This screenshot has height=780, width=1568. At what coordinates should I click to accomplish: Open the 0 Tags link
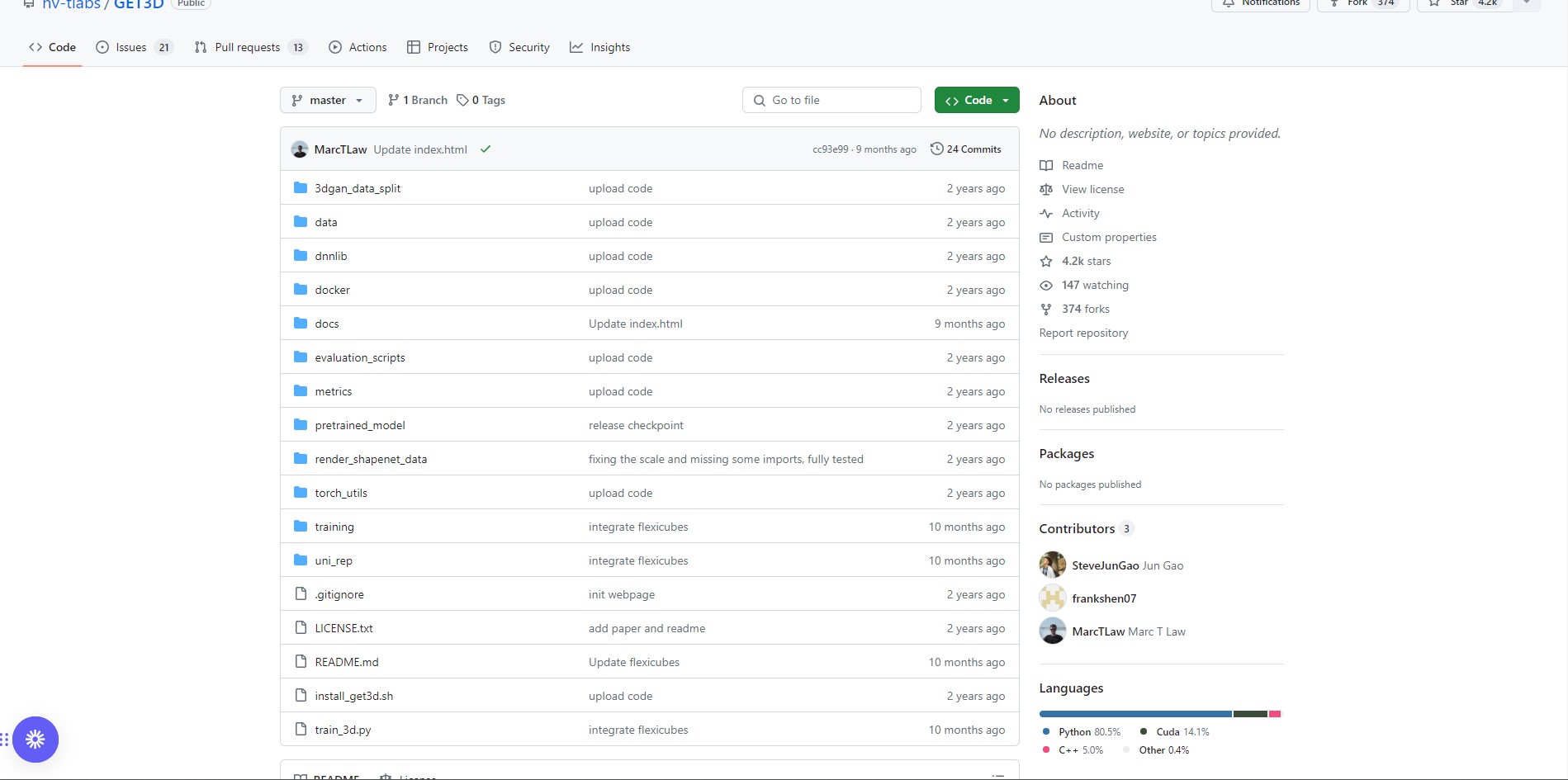coord(481,100)
